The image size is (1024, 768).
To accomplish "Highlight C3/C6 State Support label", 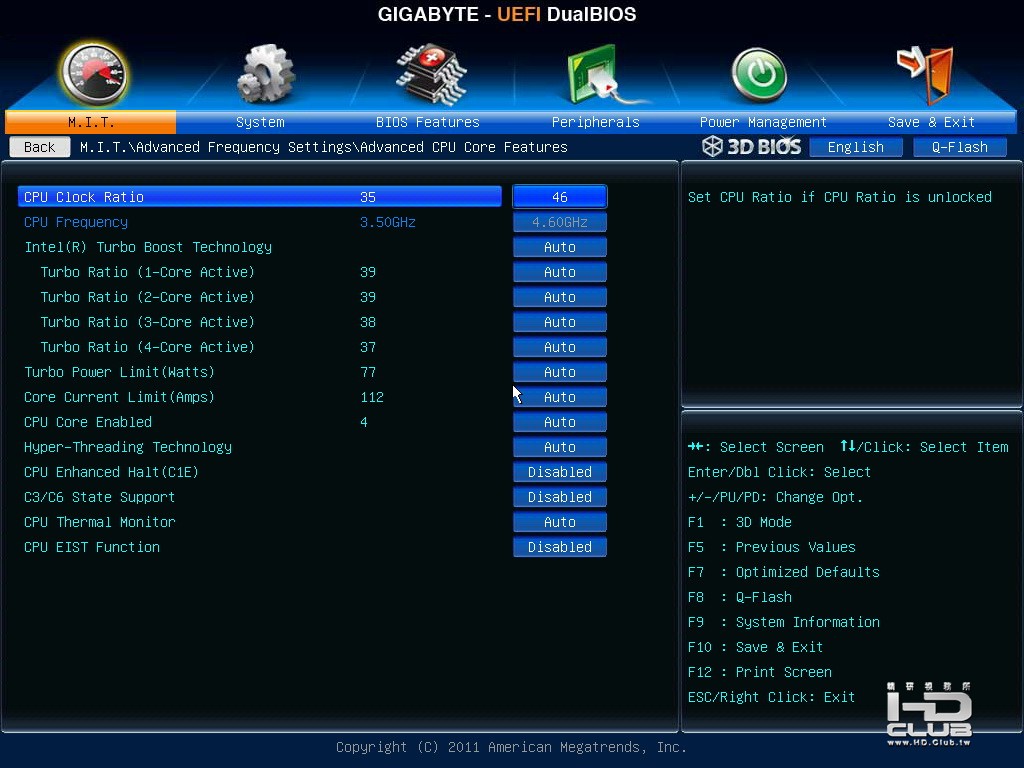I will (x=99, y=497).
